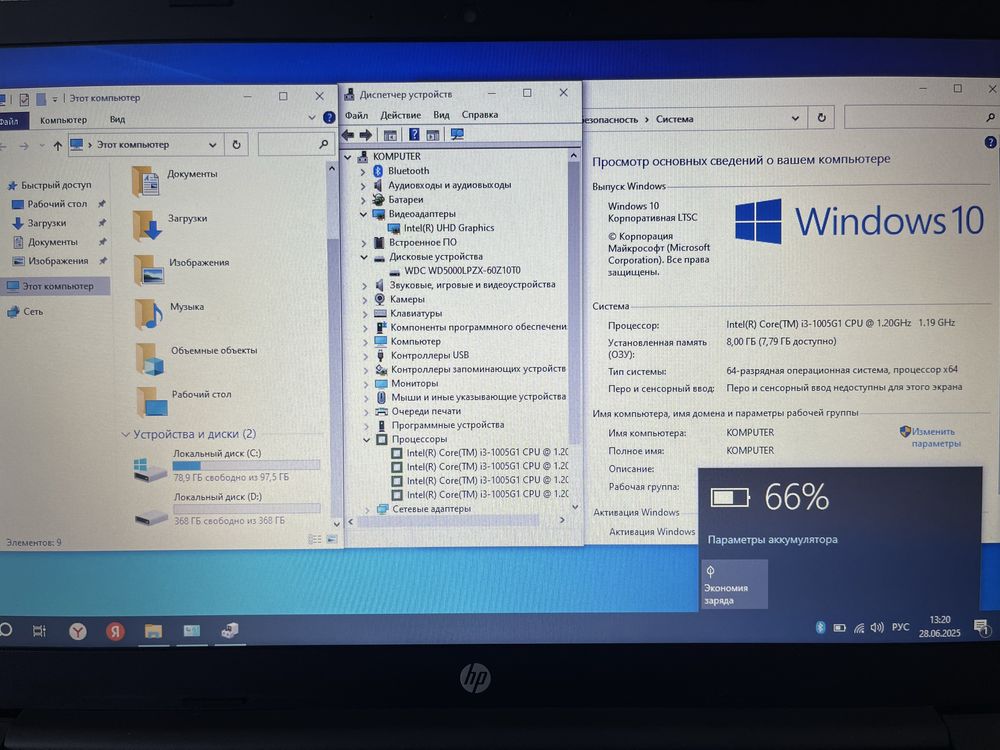1000x750 pixels.
Task: Open the notification center icon
Action: (x=982, y=628)
